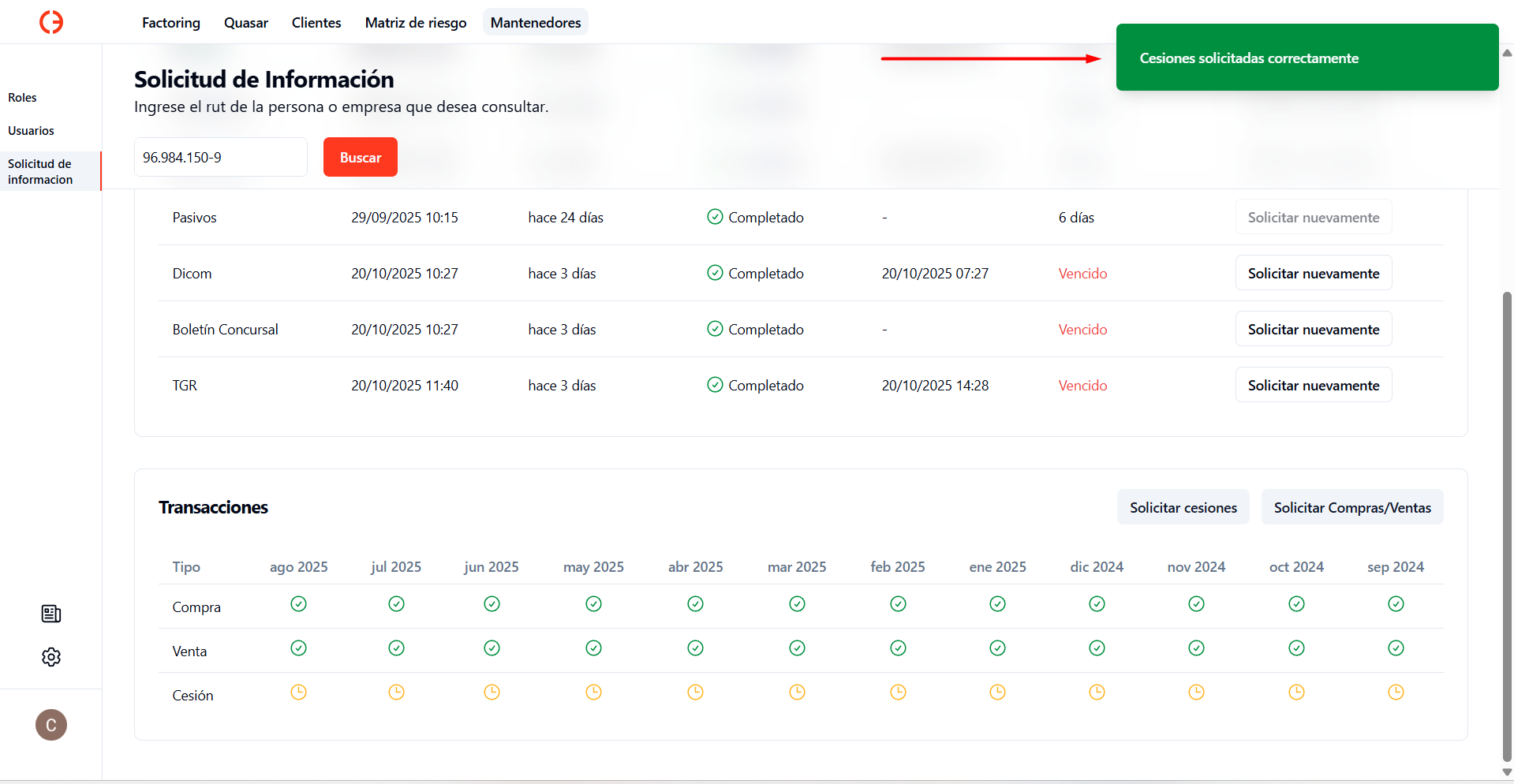Click the Completado icon on the Pasivos row
The image size is (1514, 784).
(715, 216)
